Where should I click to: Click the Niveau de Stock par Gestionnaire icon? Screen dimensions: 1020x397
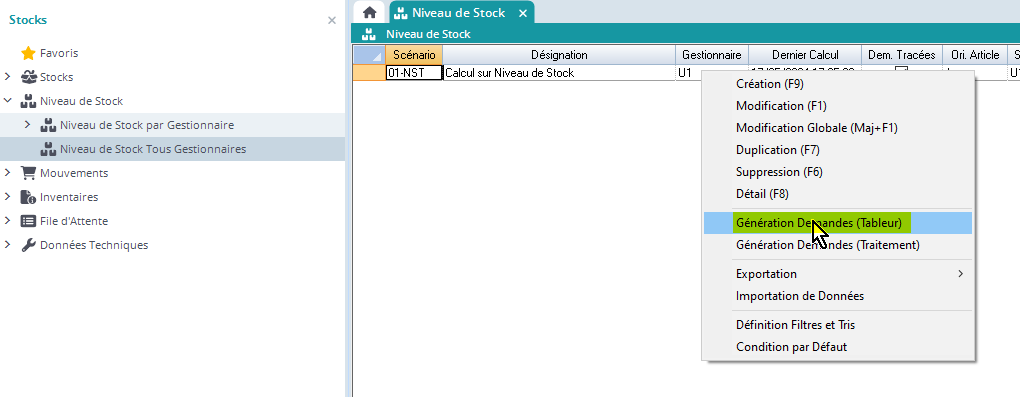click(x=48, y=125)
